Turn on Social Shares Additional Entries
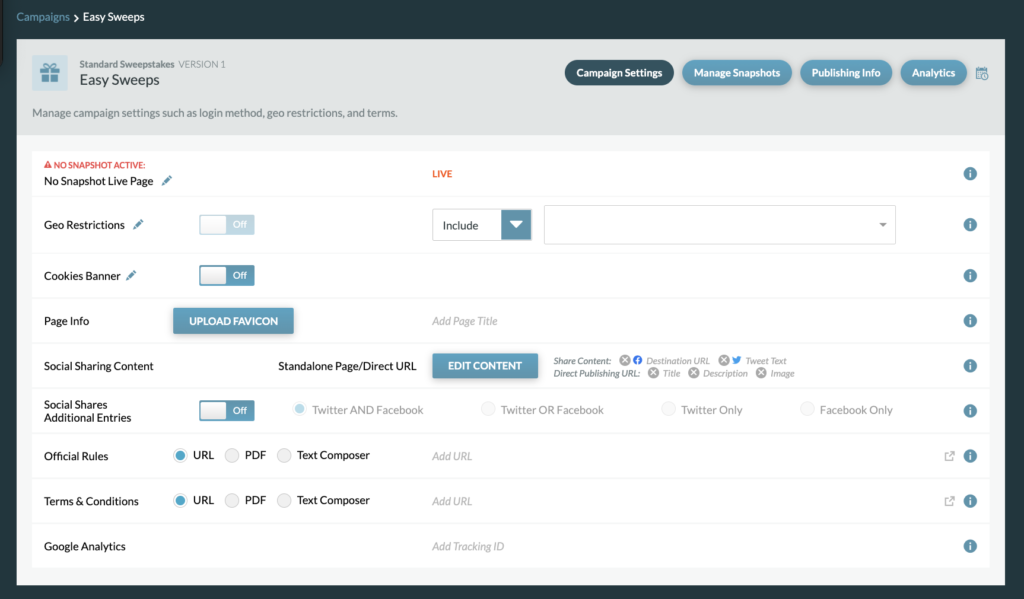This screenshot has width=1024, height=599. [227, 410]
